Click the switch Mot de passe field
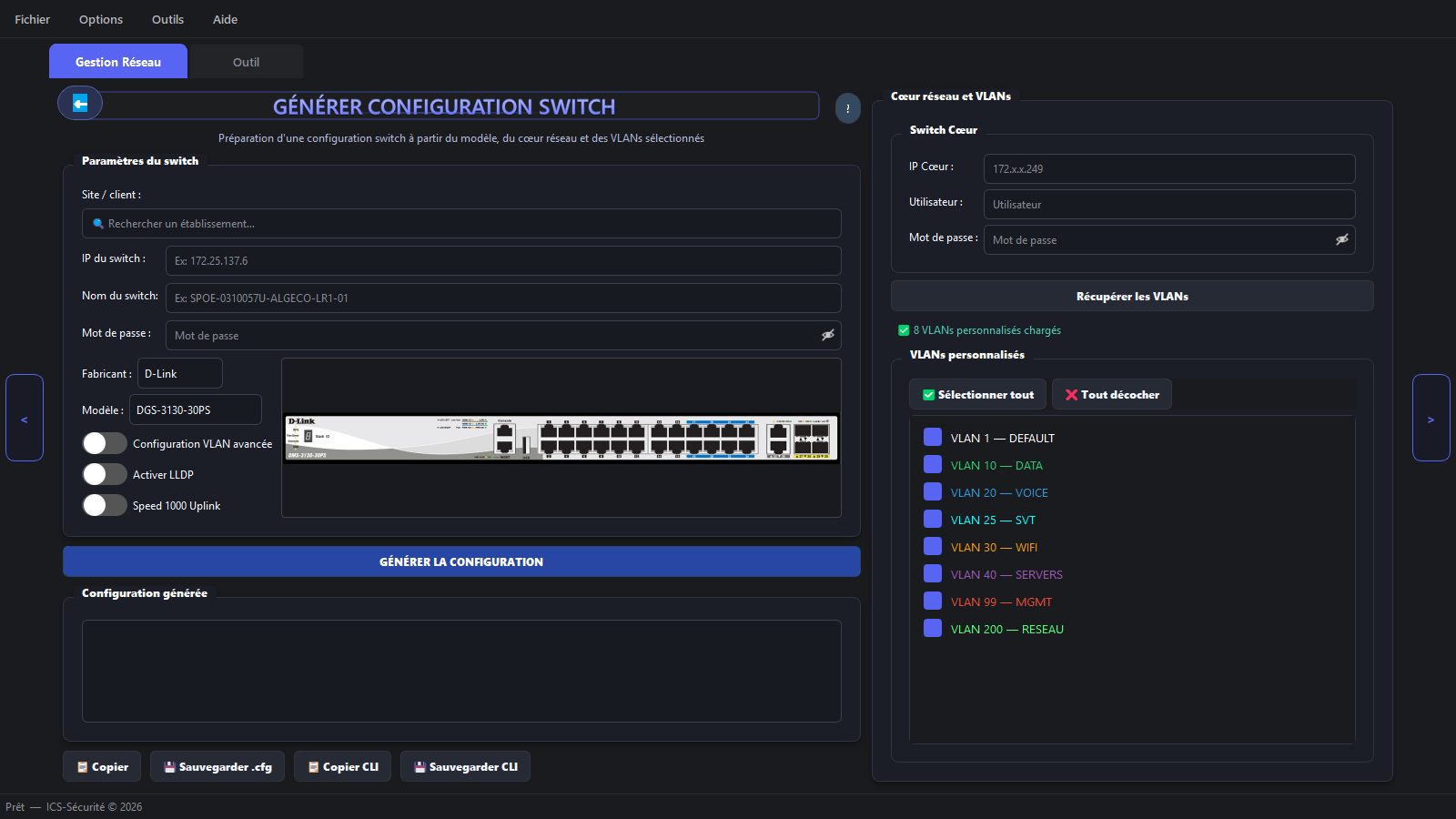Screen dimensions: 1456x819 pyautogui.click(x=503, y=335)
